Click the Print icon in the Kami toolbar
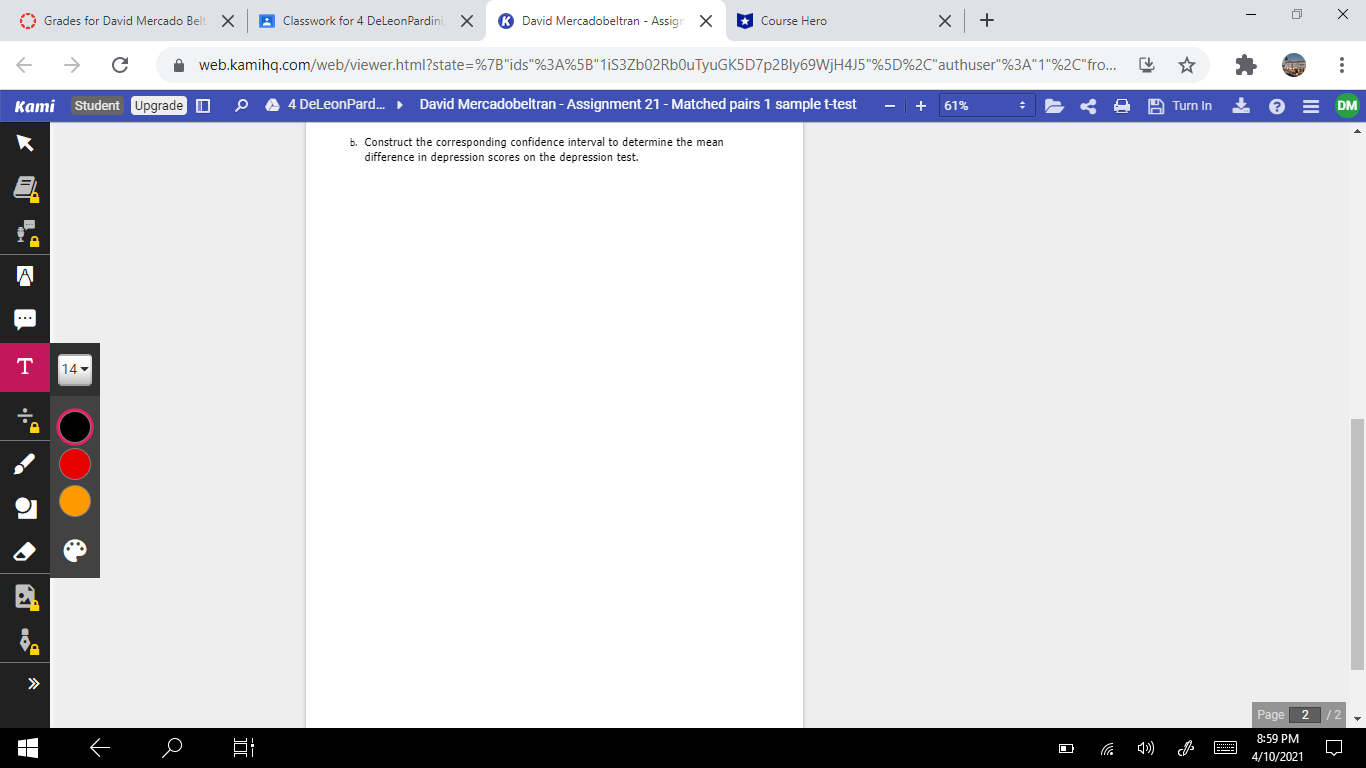Image resolution: width=1366 pixels, height=768 pixels. (x=1121, y=105)
